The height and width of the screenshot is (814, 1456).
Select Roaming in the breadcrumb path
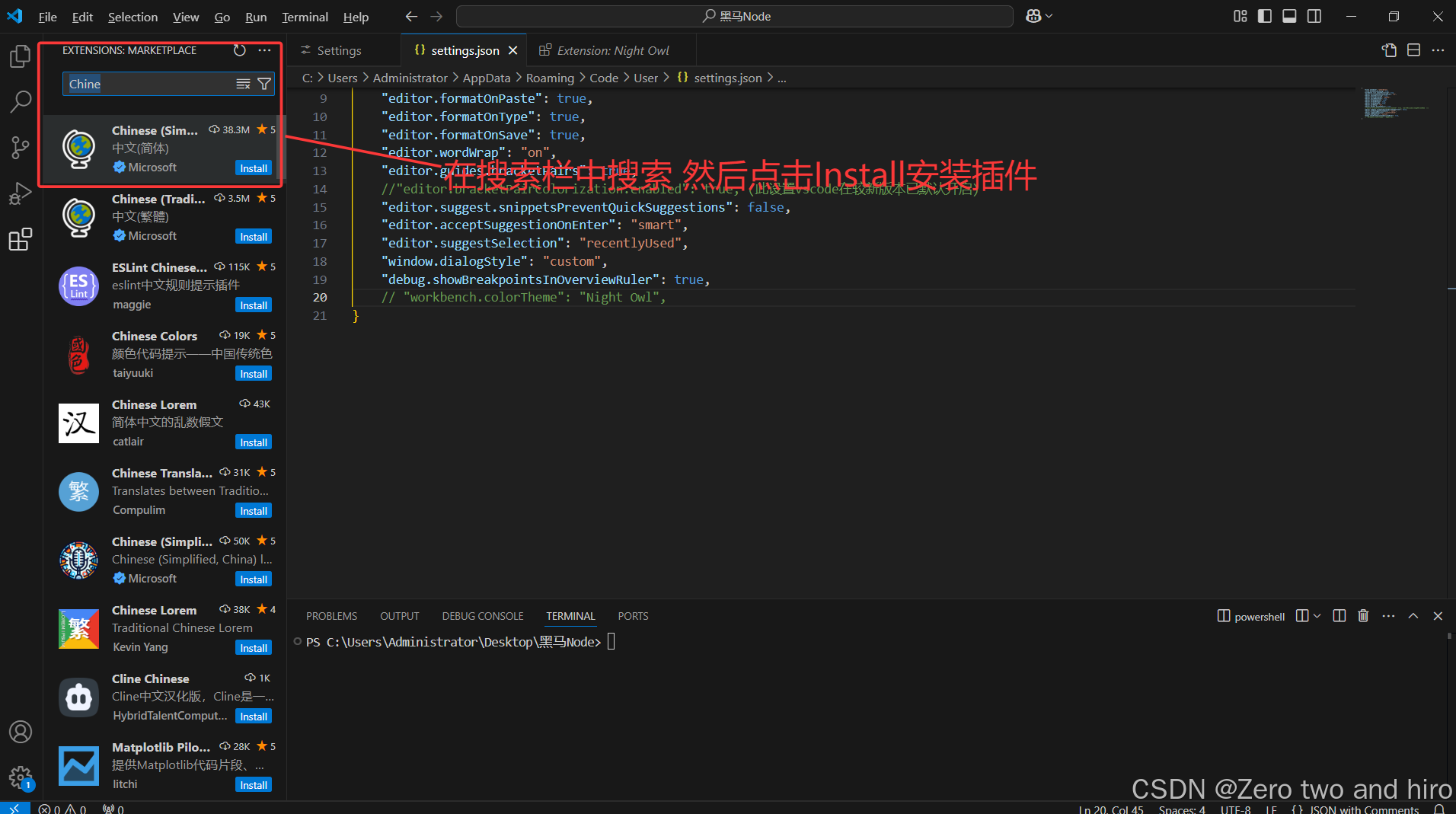pyautogui.click(x=550, y=78)
